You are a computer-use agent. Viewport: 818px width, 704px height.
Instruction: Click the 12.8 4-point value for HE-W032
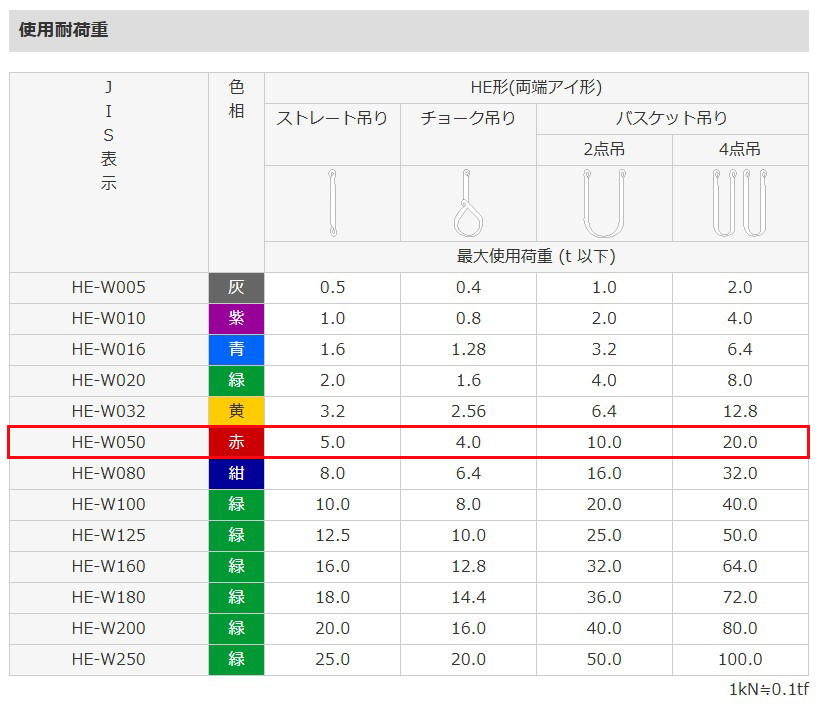click(x=740, y=411)
